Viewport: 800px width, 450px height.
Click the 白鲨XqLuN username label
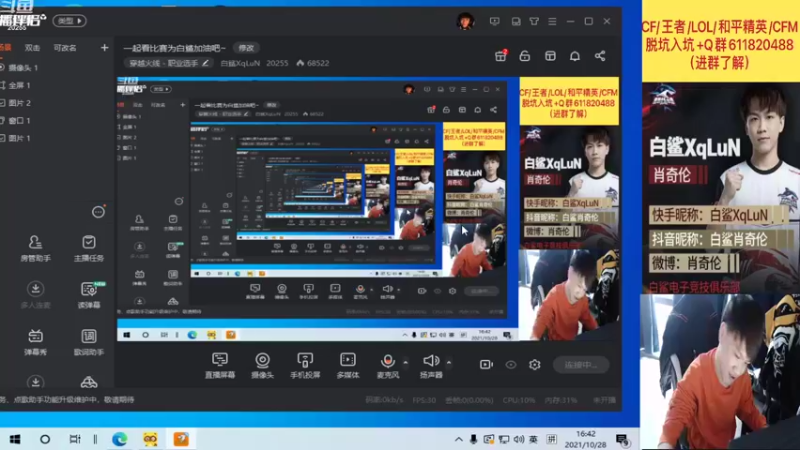pyautogui.click(x=240, y=63)
